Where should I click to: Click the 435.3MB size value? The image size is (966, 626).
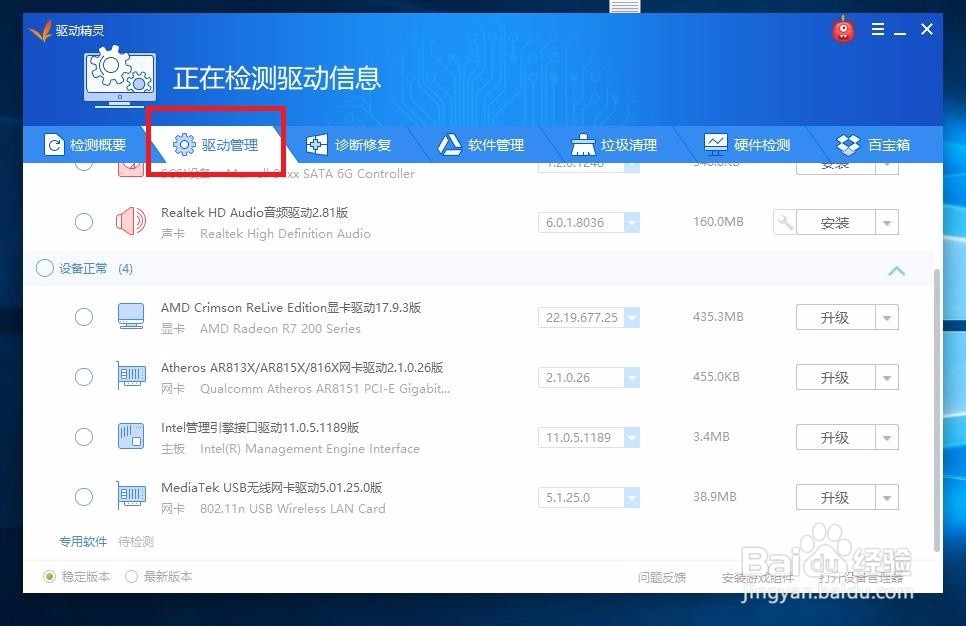pos(718,317)
